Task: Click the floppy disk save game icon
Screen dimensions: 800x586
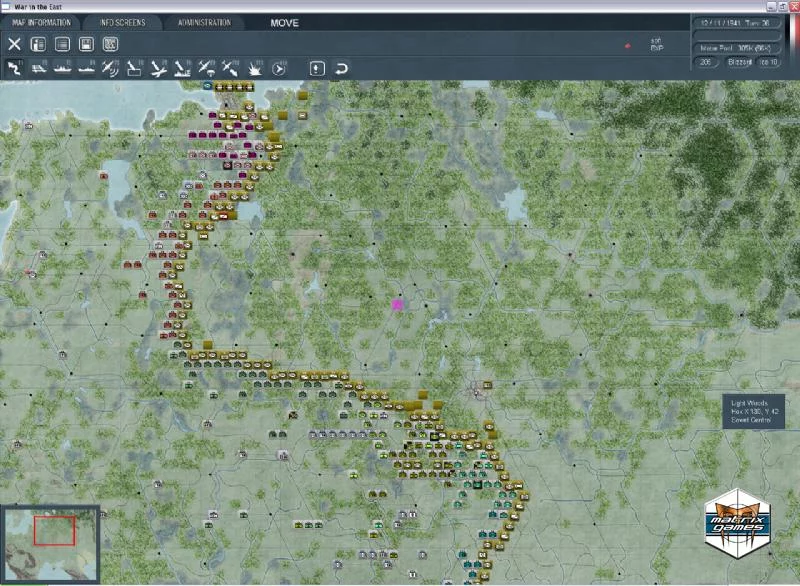Action: coord(86,44)
